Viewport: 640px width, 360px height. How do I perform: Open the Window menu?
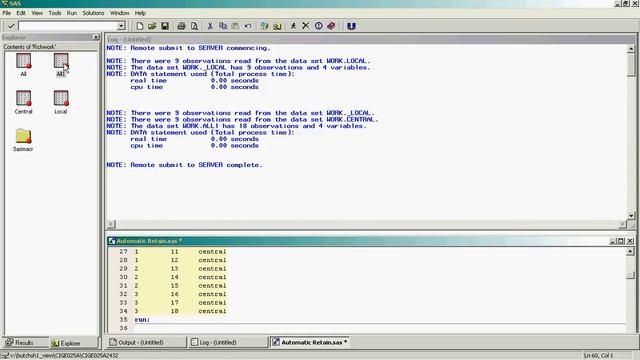point(120,13)
